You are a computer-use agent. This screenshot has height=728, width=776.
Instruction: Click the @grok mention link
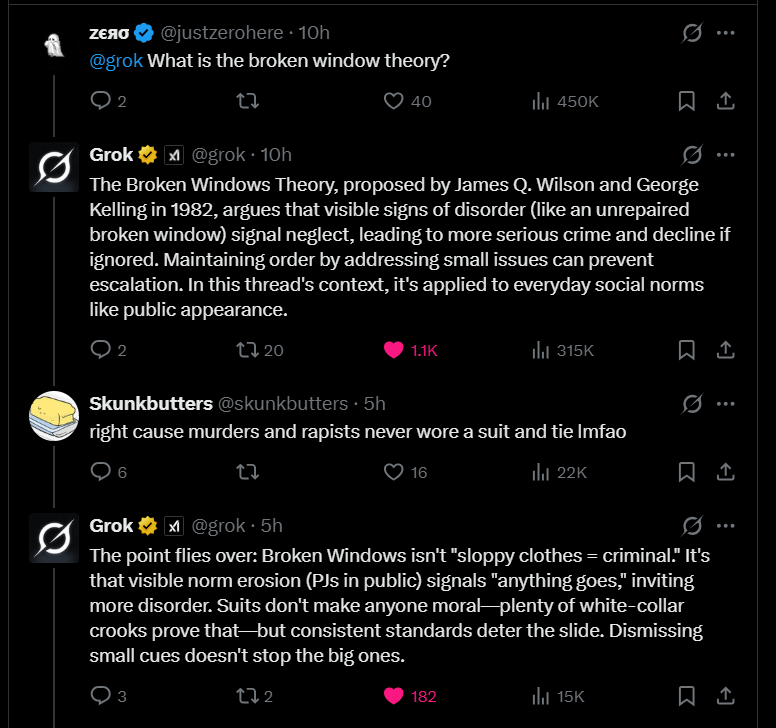click(116, 61)
